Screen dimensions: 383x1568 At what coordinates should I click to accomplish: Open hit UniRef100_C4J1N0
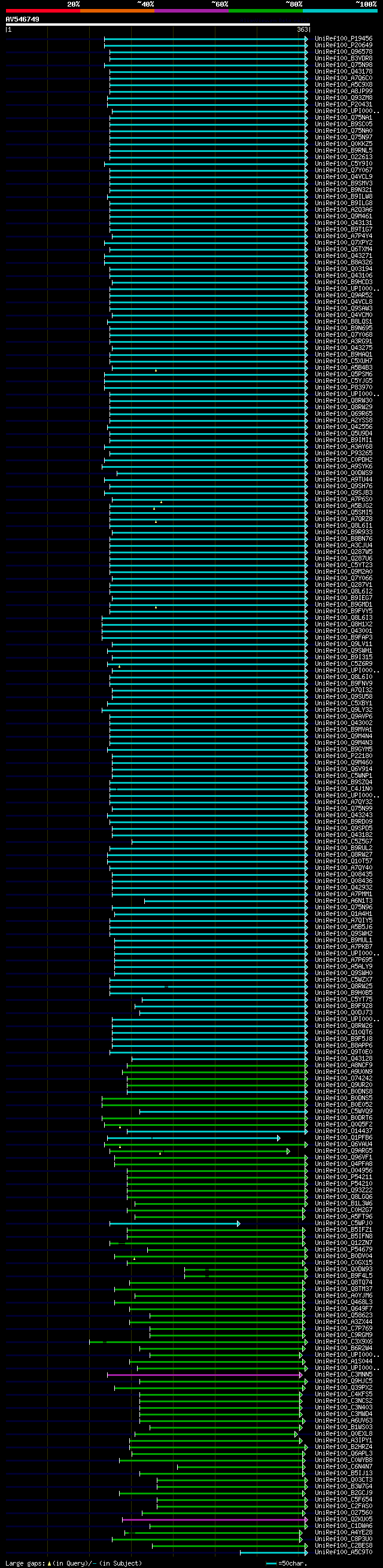344,789
